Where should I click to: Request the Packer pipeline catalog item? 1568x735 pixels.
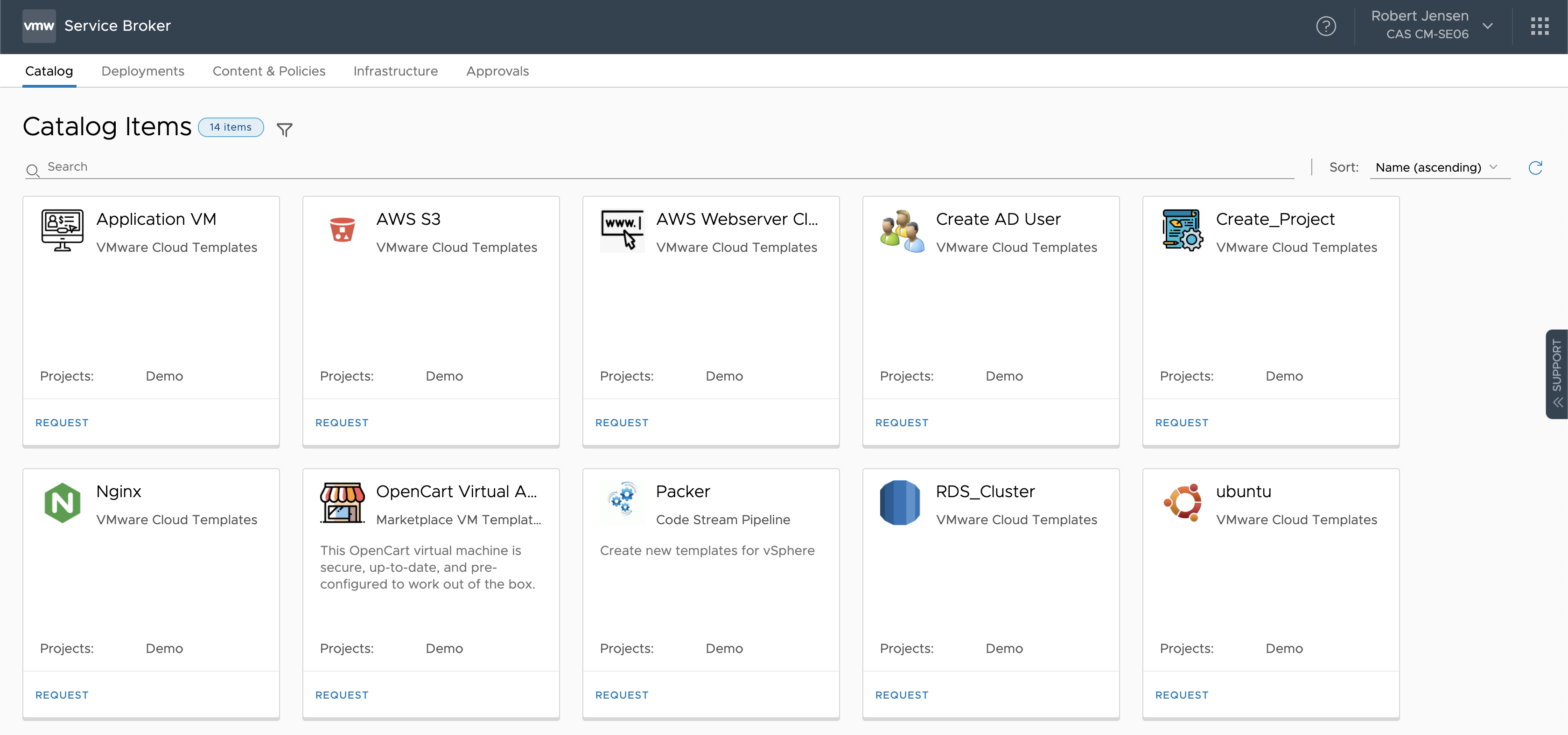[x=622, y=694]
